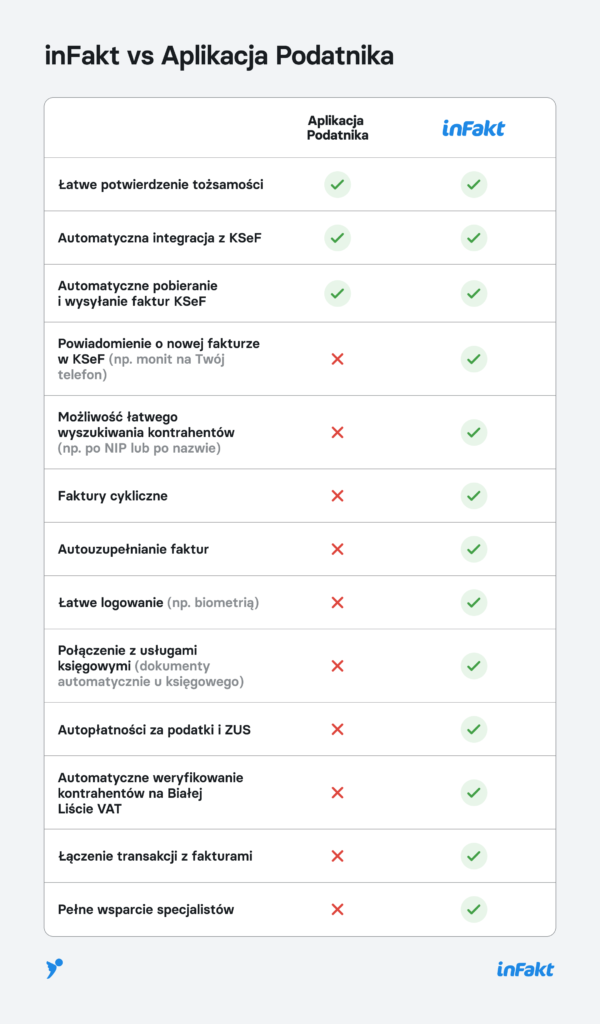Click the inFakt logo in table header
This screenshot has width=600, height=1024.
[473, 128]
